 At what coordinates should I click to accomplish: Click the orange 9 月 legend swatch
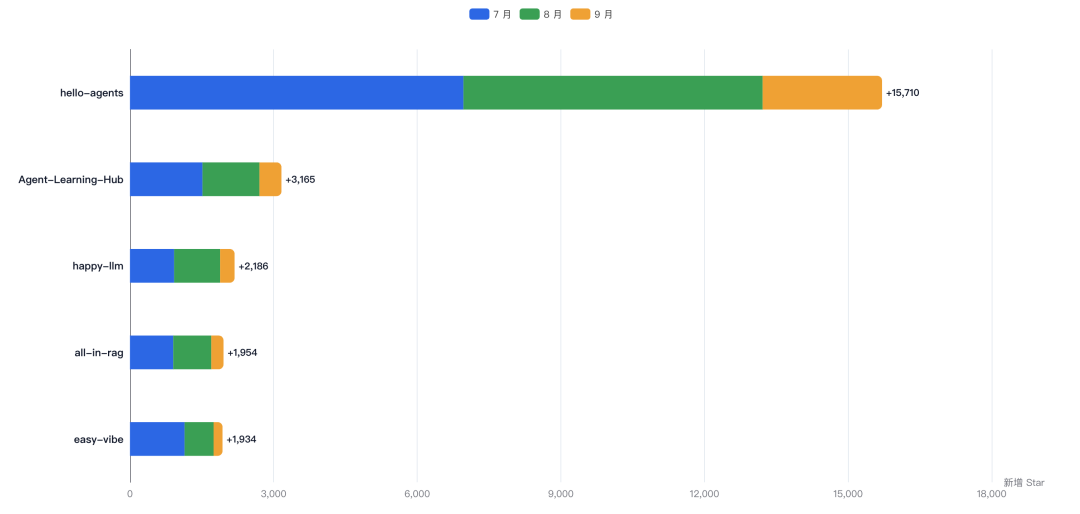pyautogui.click(x=581, y=14)
